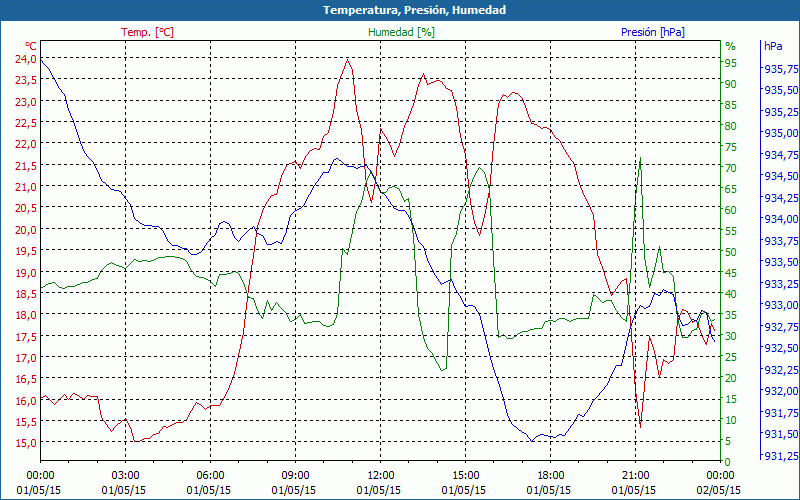
Task: Click pressure axis value '935,25'
Action: coord(781,111)
